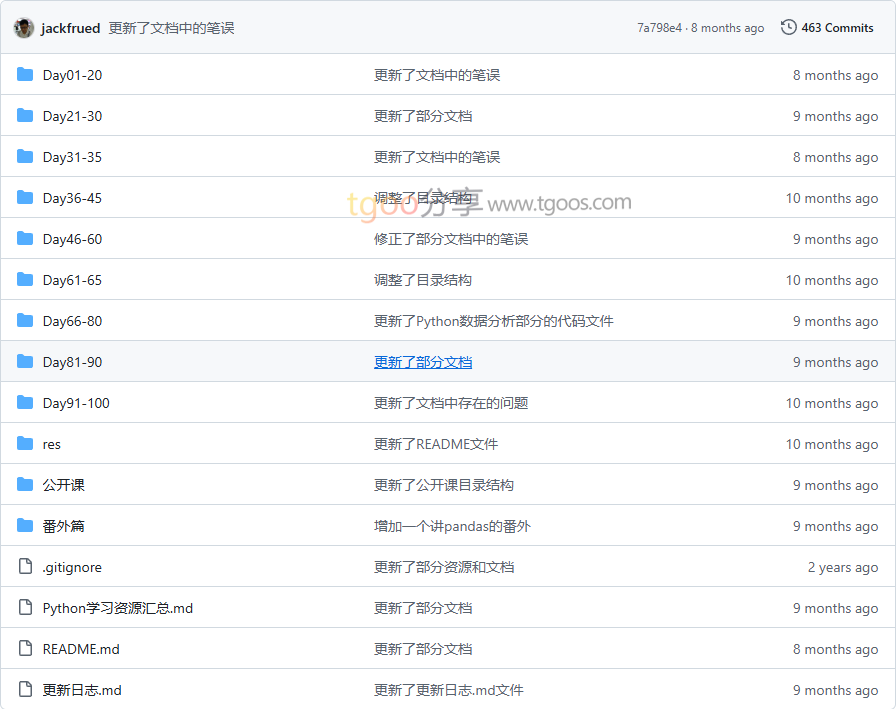The image size is (896, 710).
Task: Open commit hash 7a798e4
Action: 659,28
